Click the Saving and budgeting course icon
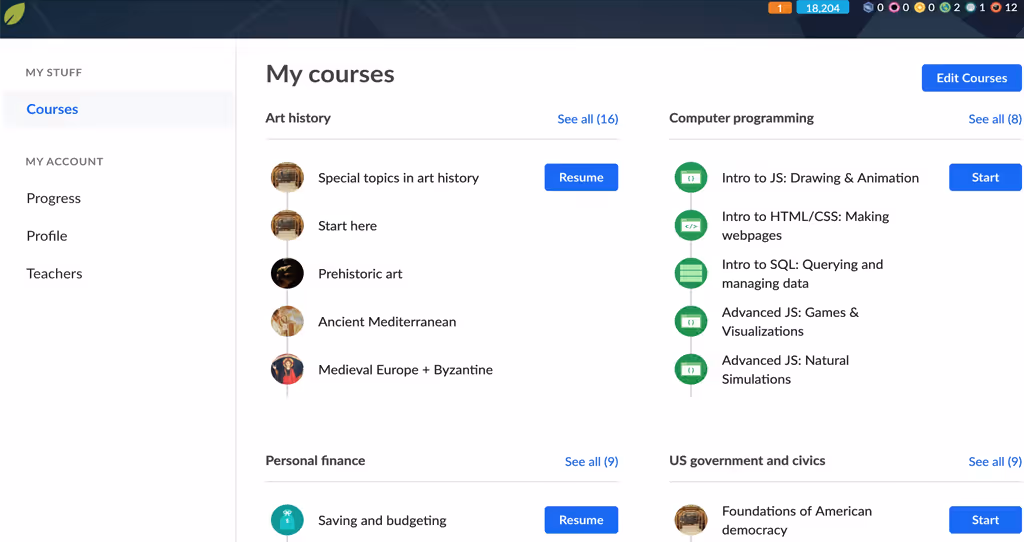This screenshot has width=1024, height=542. (x=287, y=520)
